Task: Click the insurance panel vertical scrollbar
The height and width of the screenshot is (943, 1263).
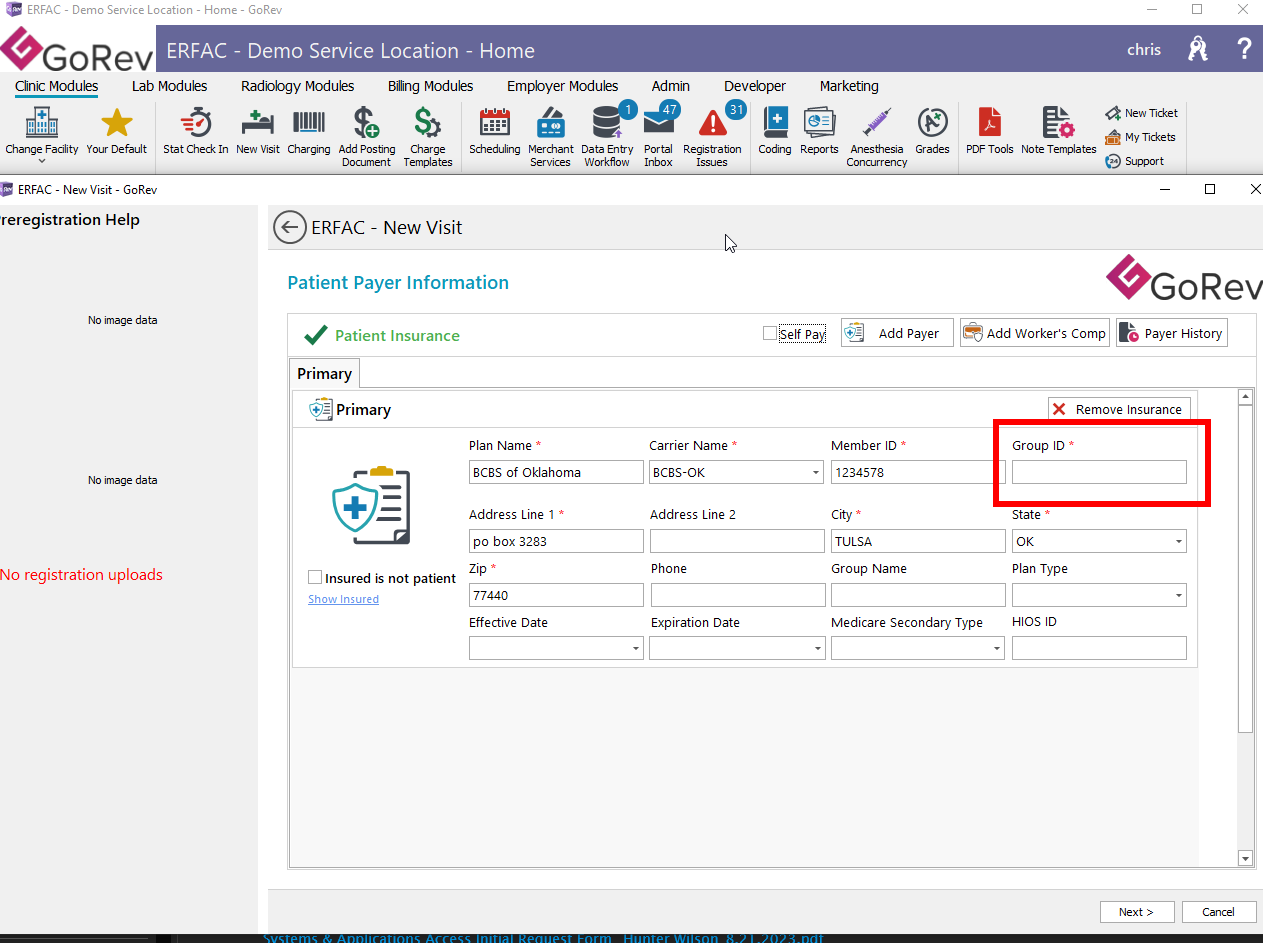Action: coord(1245,570)
